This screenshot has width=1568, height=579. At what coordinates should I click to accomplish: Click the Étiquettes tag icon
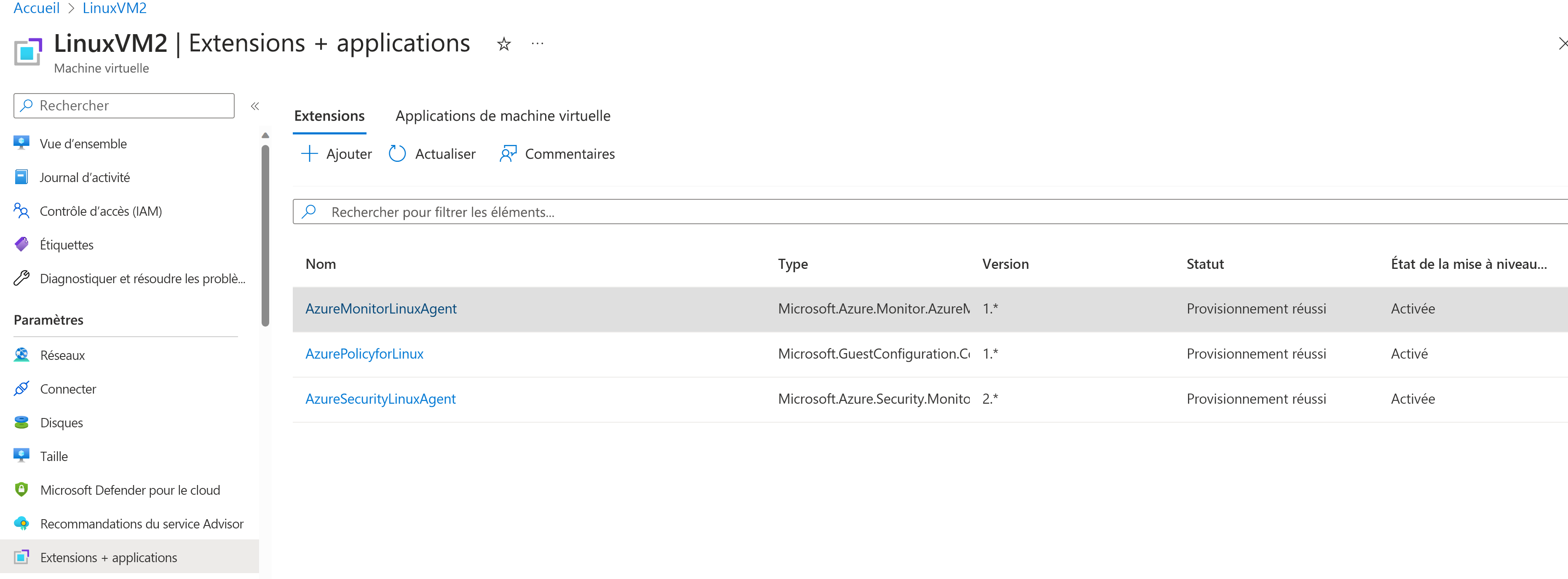(21, 244)
